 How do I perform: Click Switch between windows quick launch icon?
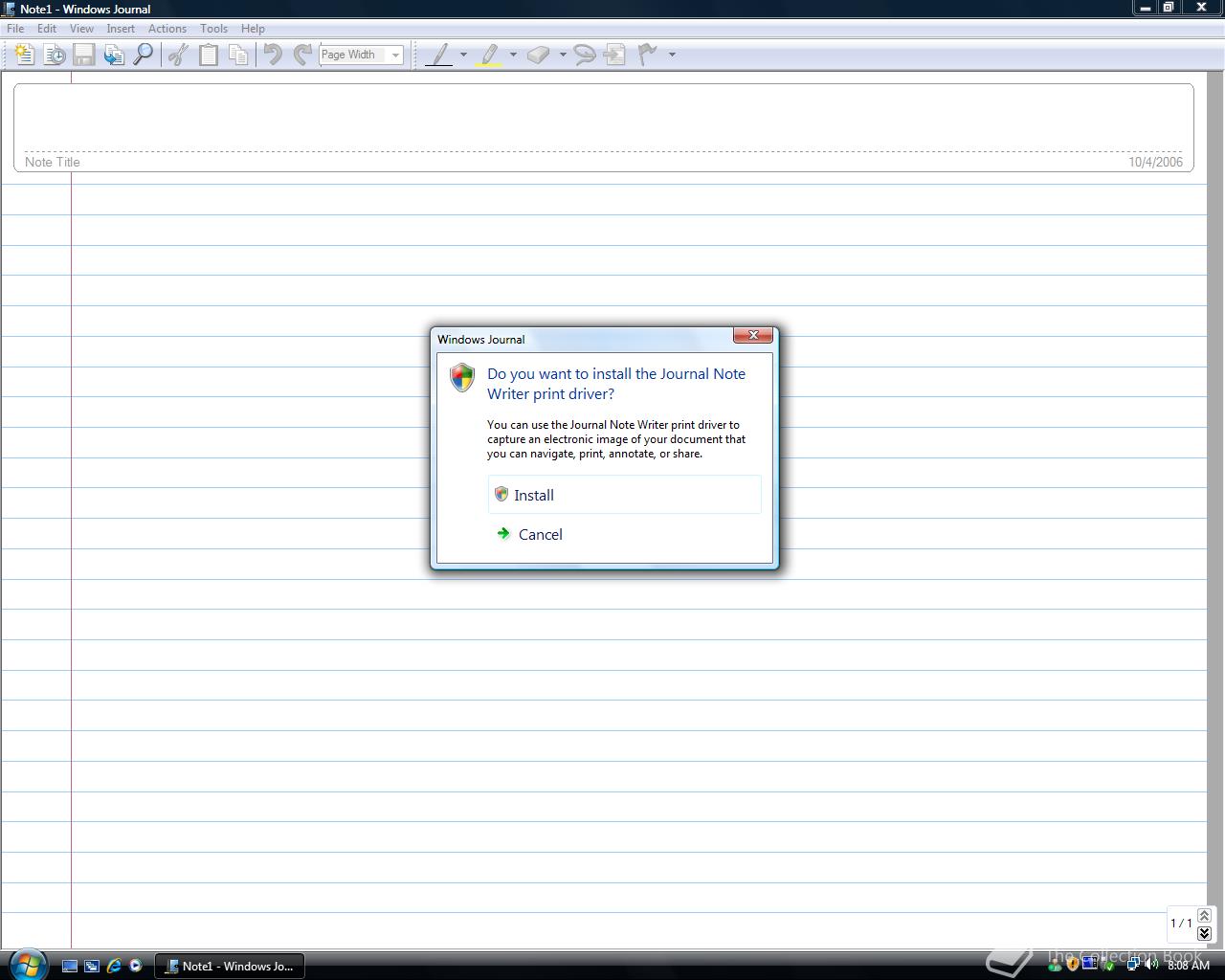coord(92,966)
